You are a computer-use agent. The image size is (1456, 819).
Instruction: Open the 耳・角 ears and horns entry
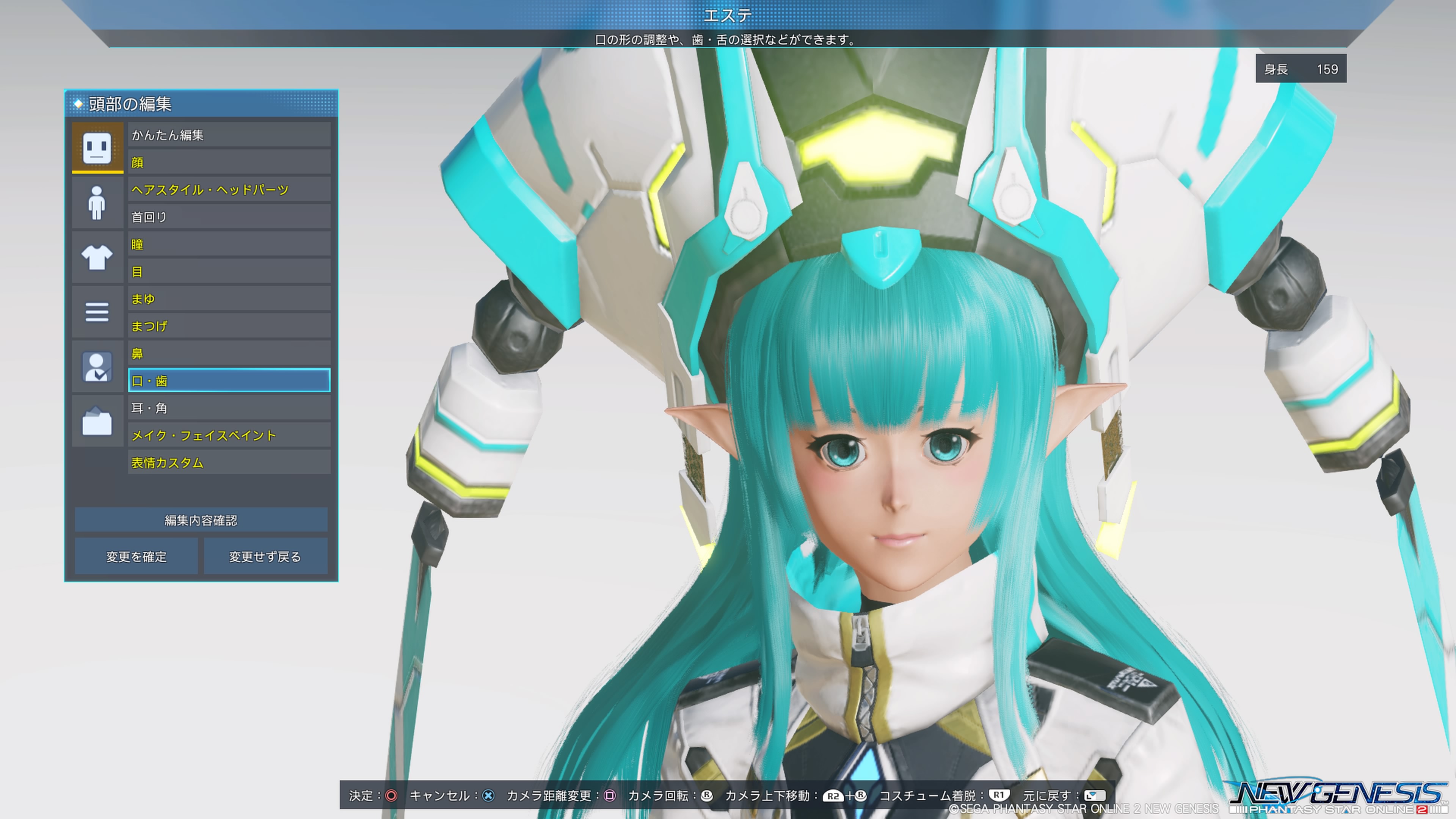point(229,408)
